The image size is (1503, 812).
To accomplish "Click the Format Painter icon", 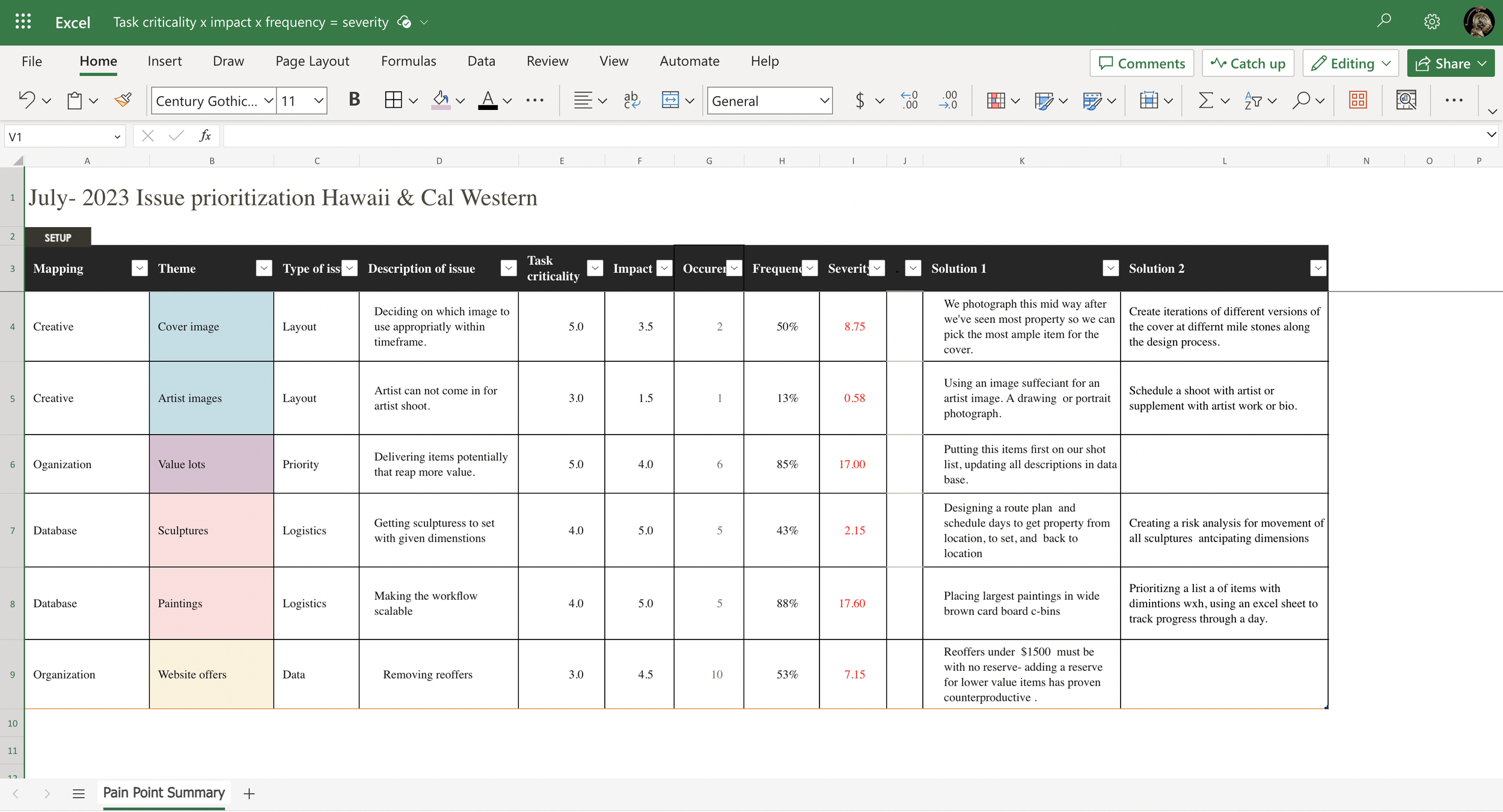I will point(123,100).
